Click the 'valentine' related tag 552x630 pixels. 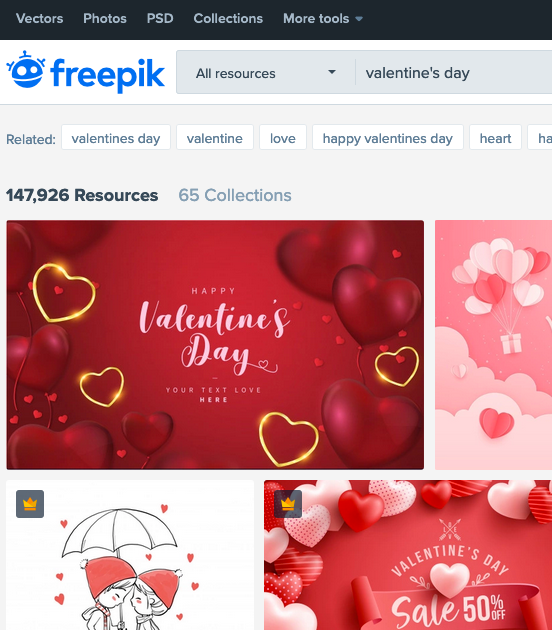tap(215, 137)
